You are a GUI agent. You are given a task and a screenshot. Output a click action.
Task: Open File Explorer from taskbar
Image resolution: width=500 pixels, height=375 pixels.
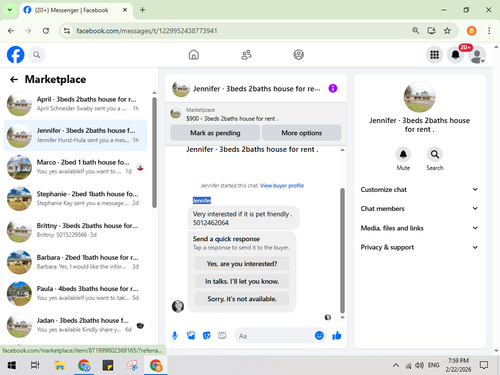click(x=60, y=365)
